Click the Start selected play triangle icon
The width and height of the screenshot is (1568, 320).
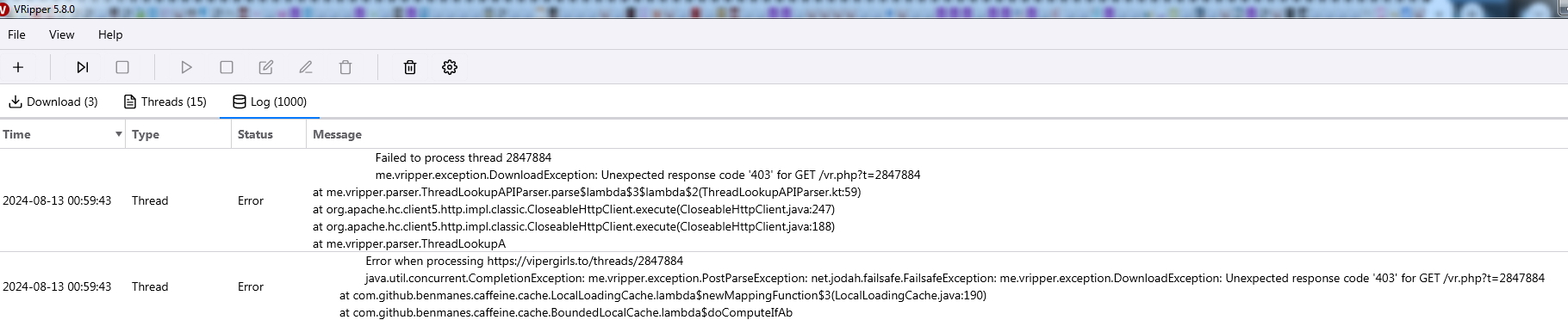(x=186, y=67)
